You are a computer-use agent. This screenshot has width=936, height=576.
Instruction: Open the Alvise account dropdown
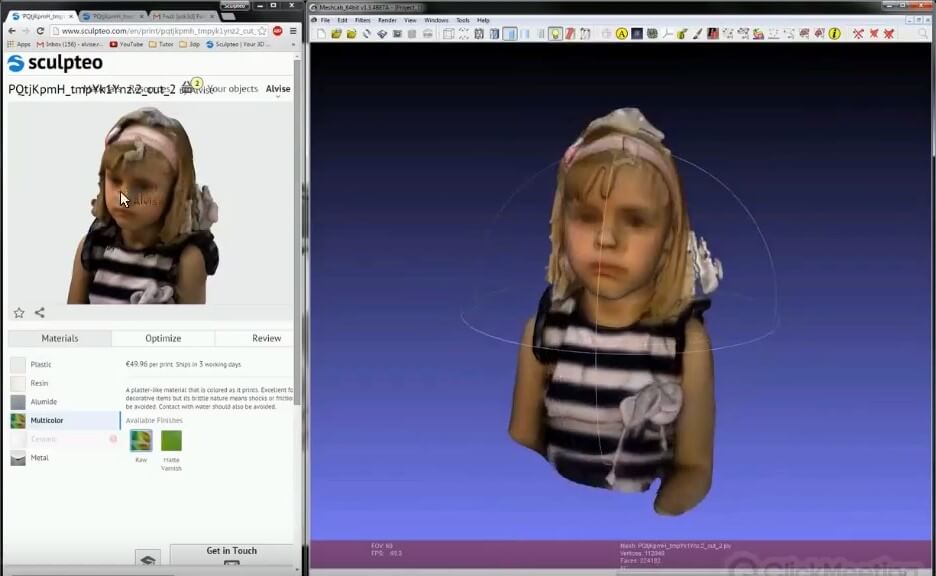[278, 89]
